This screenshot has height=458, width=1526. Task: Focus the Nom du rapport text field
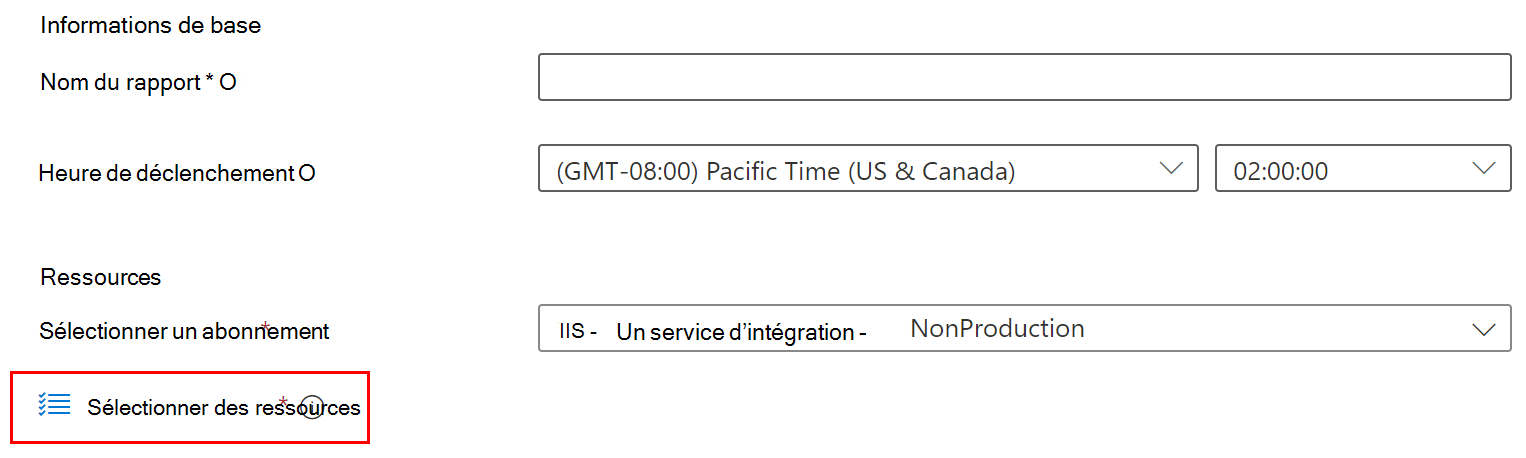1024,78
